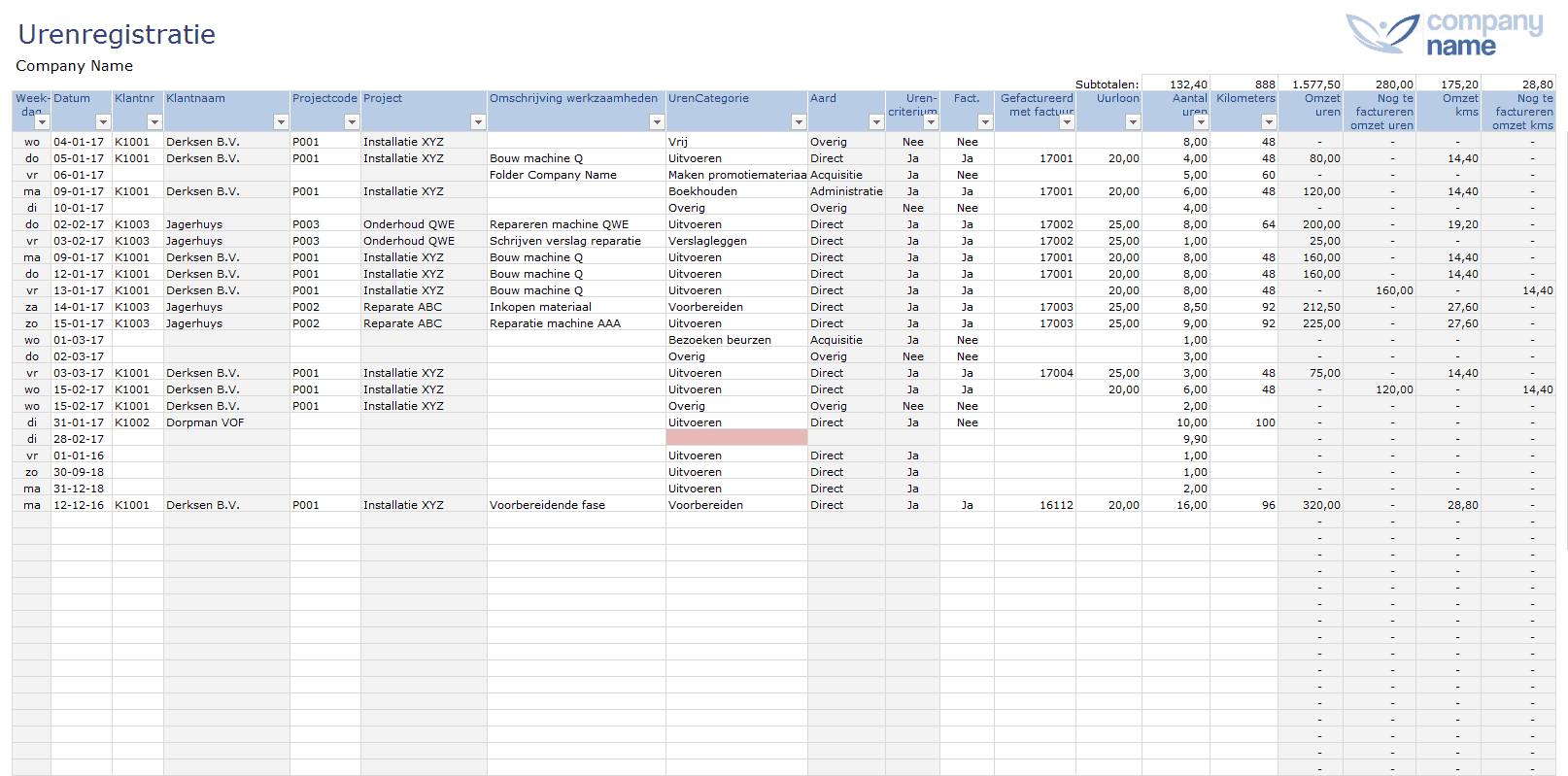Screen dimensions: 1568x776
Task: Select date cell 14-01-17
Action: (x=81, y=307)
